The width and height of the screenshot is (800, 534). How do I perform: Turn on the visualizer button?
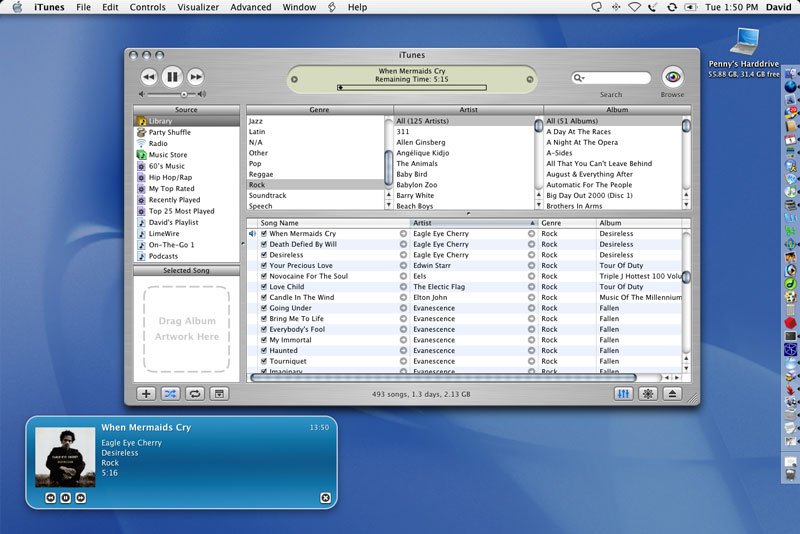tap(648, 394)
